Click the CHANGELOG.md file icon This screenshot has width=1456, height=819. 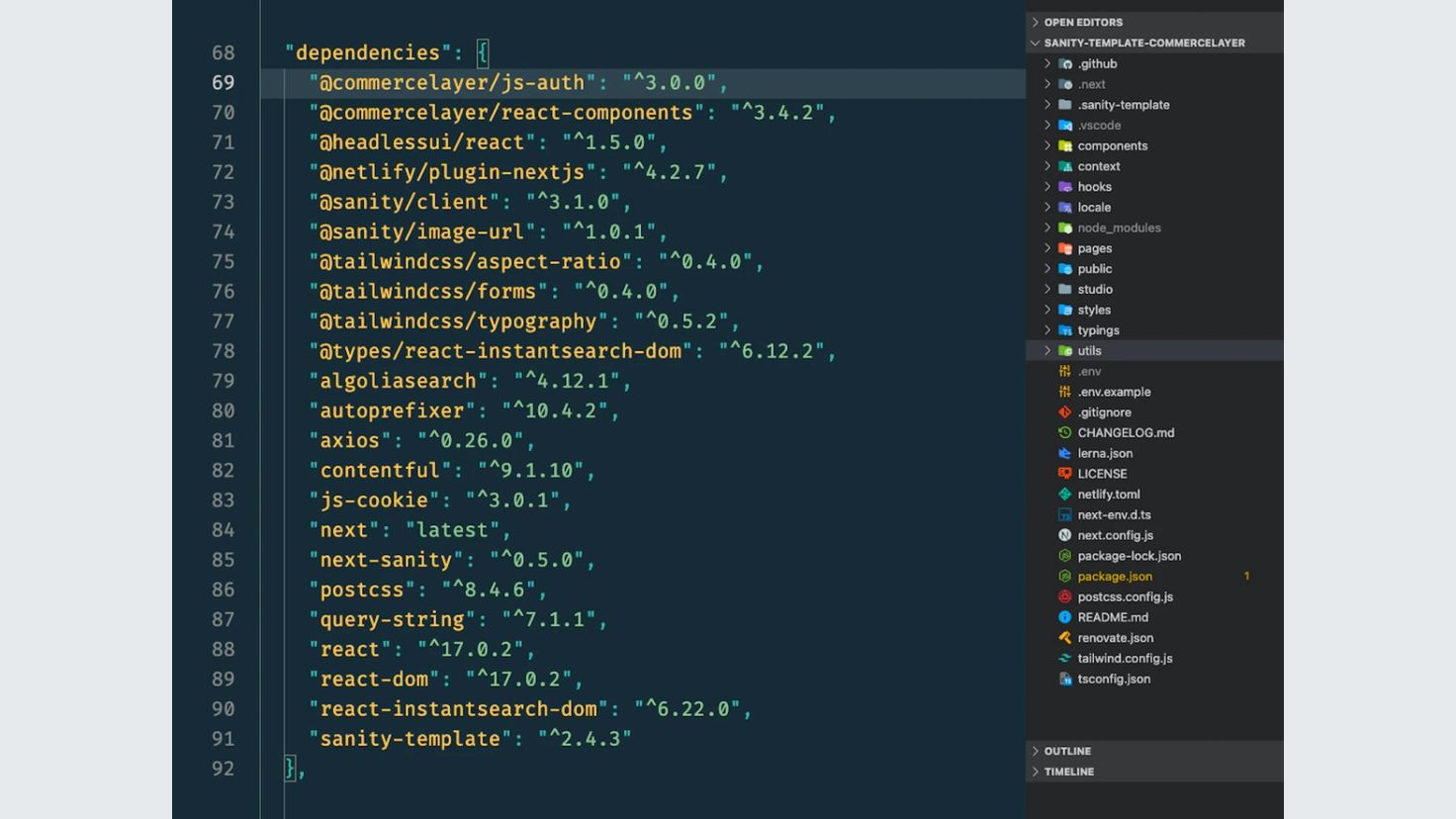click(x=1065, y=433)
